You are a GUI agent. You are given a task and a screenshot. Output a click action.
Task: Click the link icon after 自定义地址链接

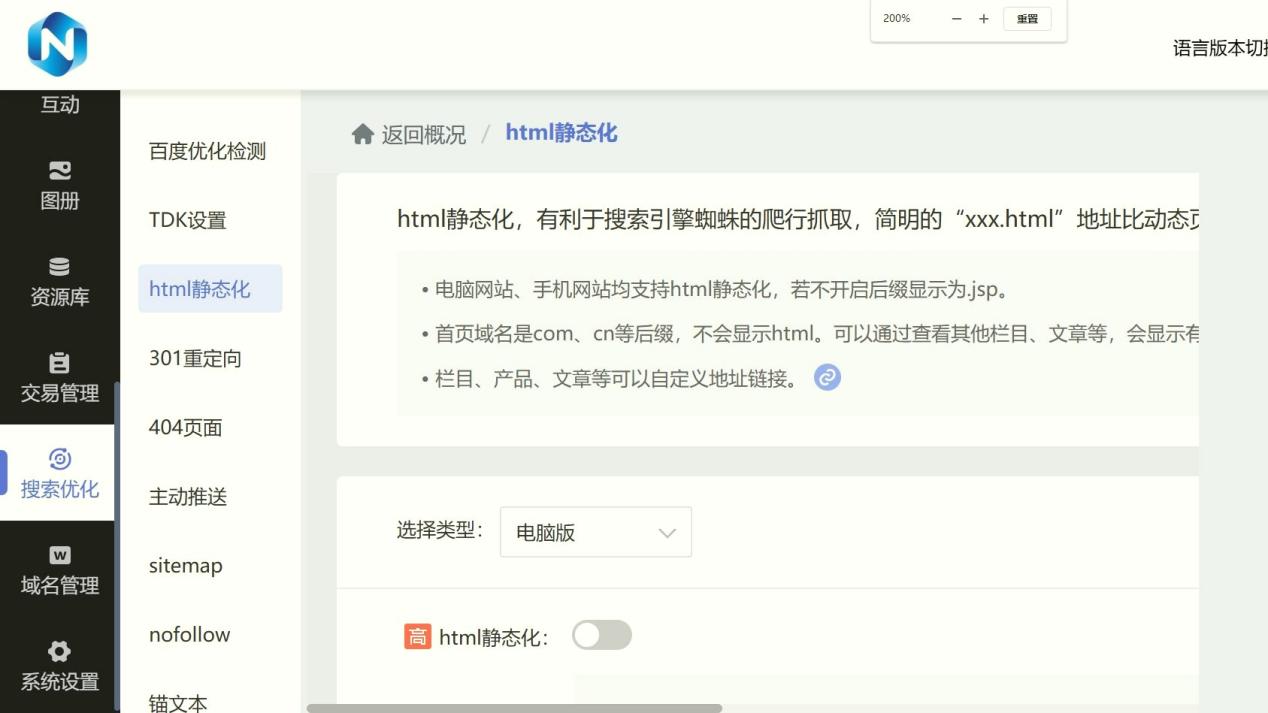(827, 378)
